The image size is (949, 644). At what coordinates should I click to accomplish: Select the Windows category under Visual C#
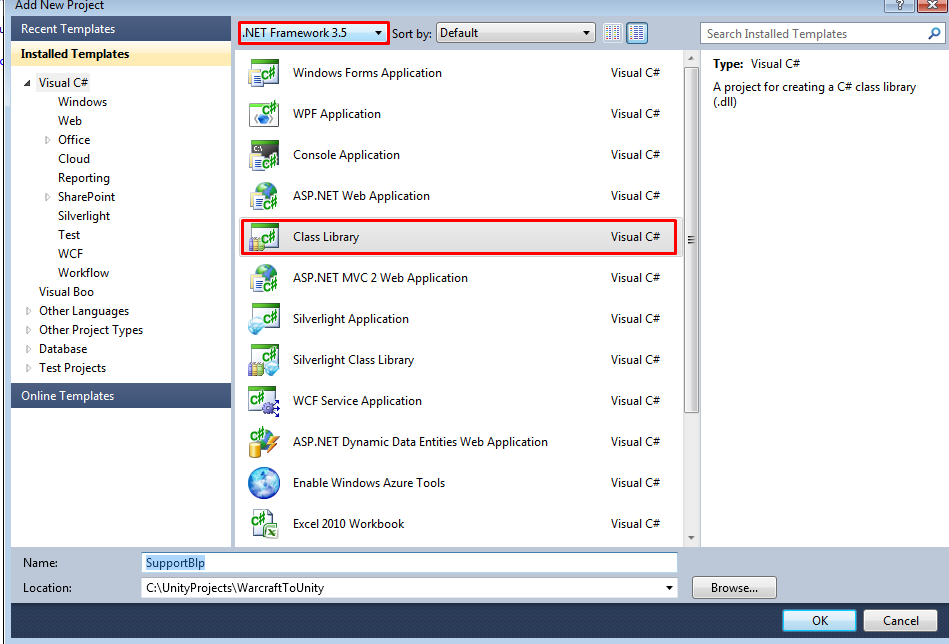point(82,102)
